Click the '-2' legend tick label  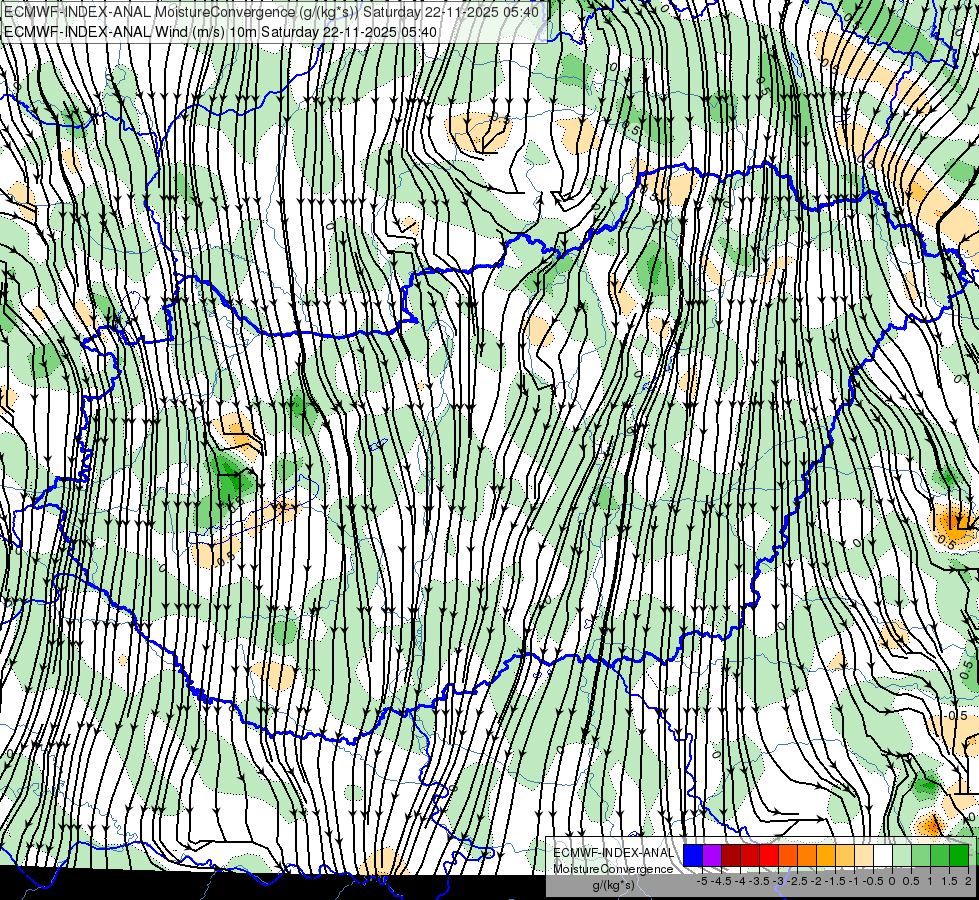[x=816, y=881]
